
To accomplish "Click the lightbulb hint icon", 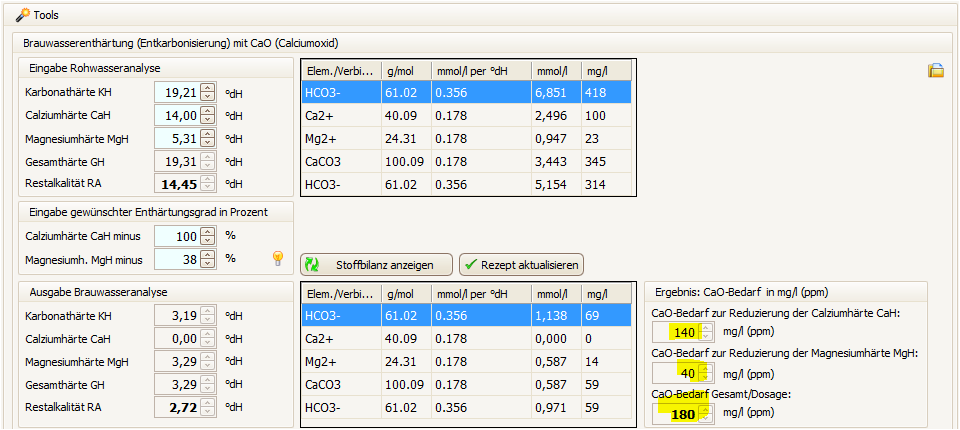I will click(279, 259).
